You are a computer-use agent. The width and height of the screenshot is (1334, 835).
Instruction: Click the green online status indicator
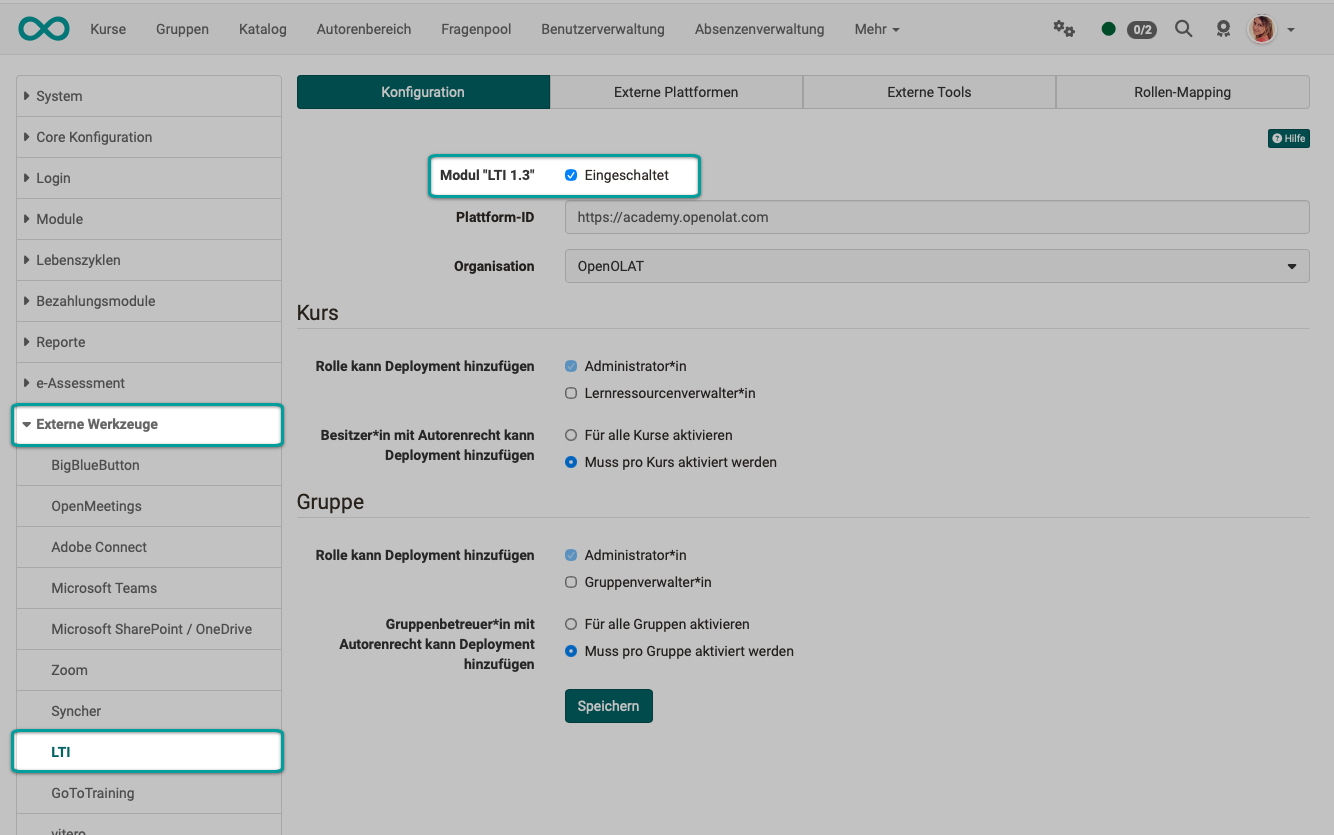pyautogui.click(x=1108, y=29)
